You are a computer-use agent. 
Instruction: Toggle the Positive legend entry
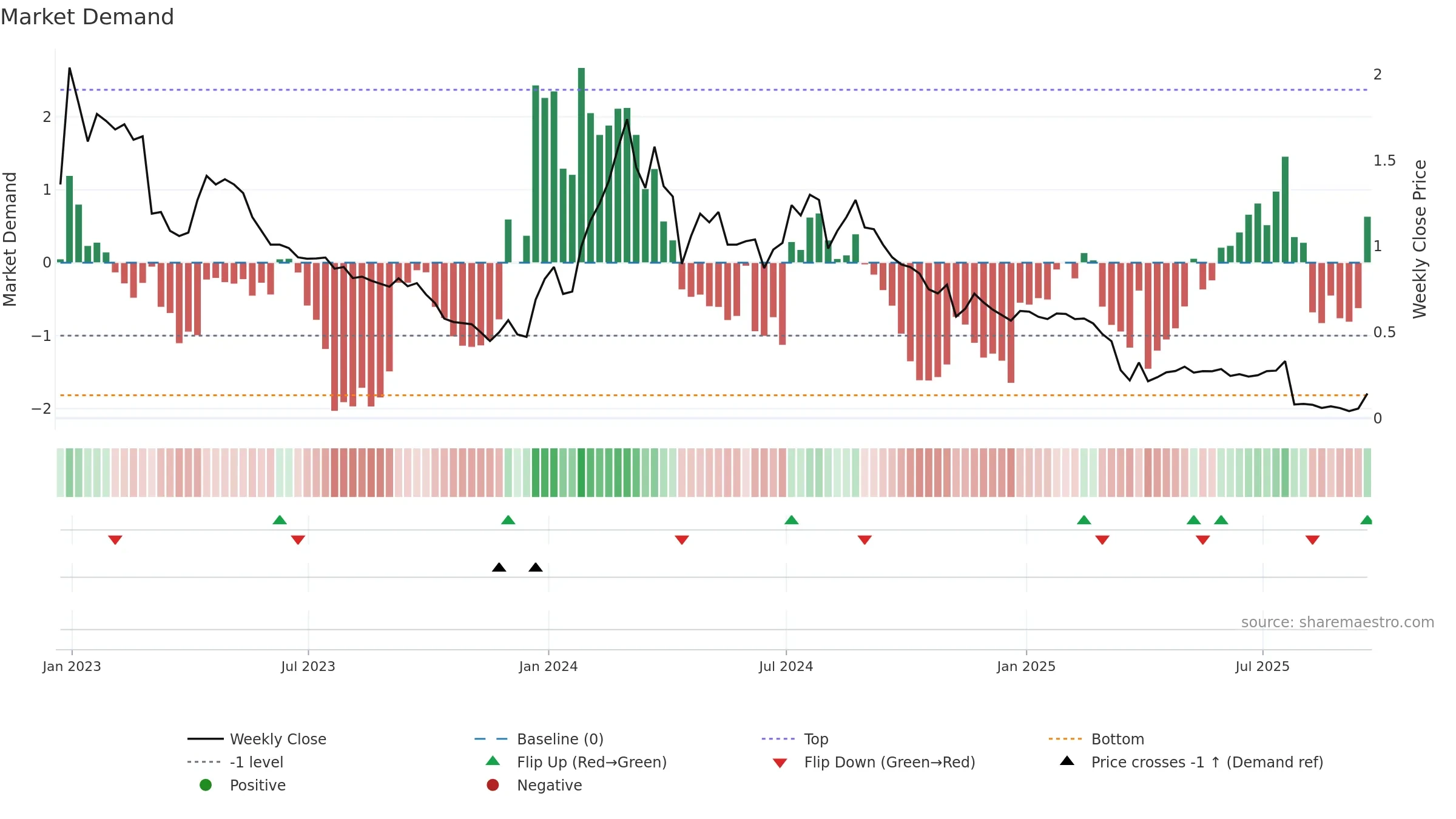pyautogui.click(x=243, y=785)
